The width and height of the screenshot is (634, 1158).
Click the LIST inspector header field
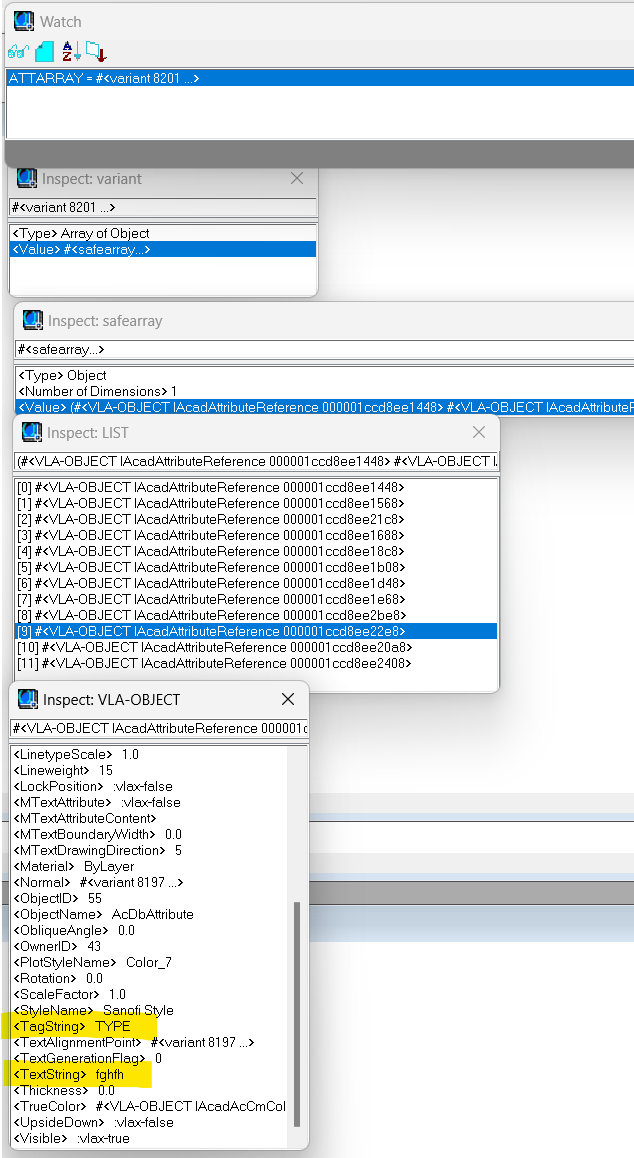256,462
